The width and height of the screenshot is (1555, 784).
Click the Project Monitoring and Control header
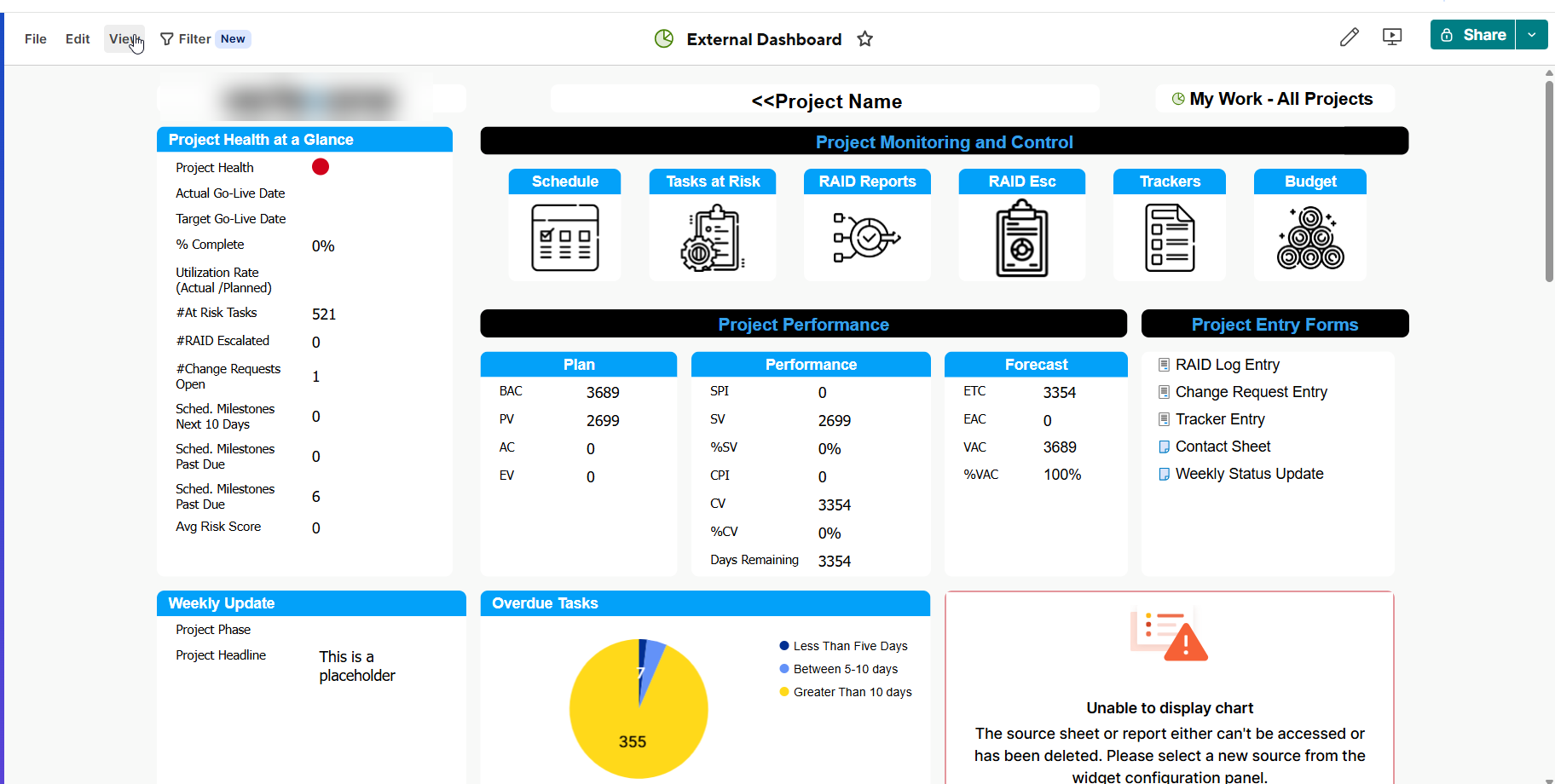click(x=944, y=141)
